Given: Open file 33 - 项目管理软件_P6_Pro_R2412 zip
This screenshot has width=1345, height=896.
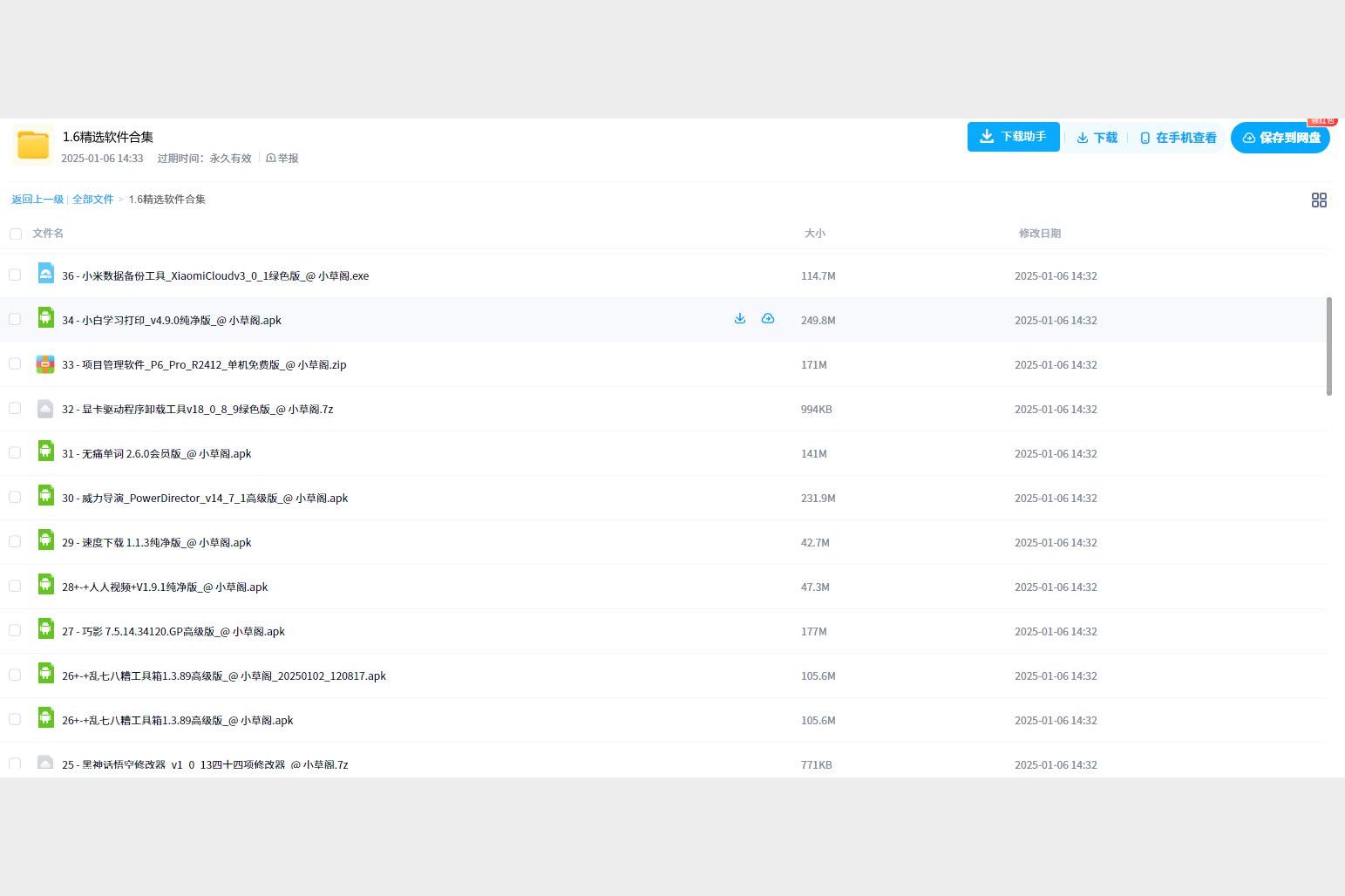Looking at the screenshot, I should [x=204, y=364].
